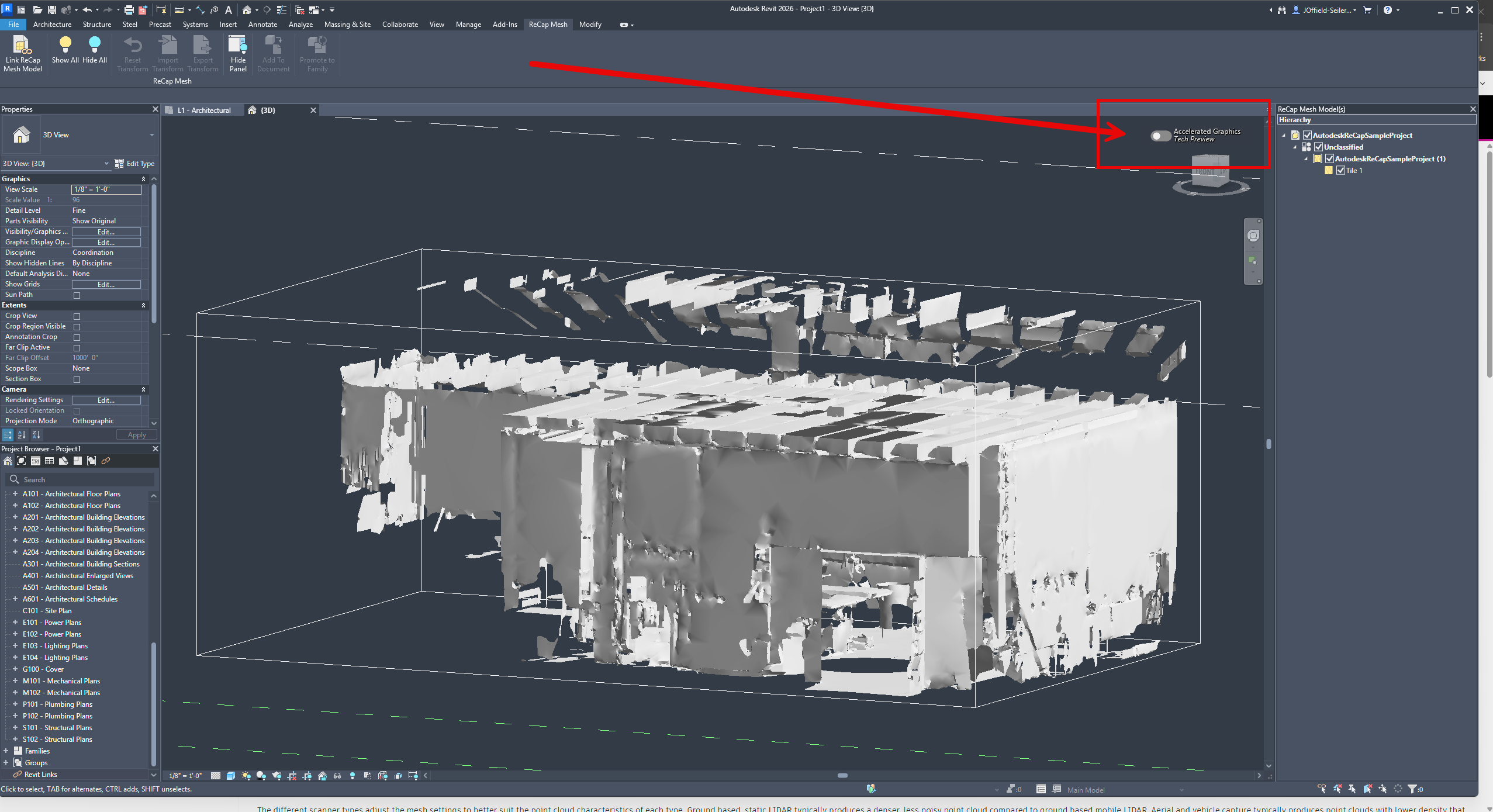The image size is (1493, 812).
Task: Click Unlocked 3D View house icon
Action: coord(322,776)
